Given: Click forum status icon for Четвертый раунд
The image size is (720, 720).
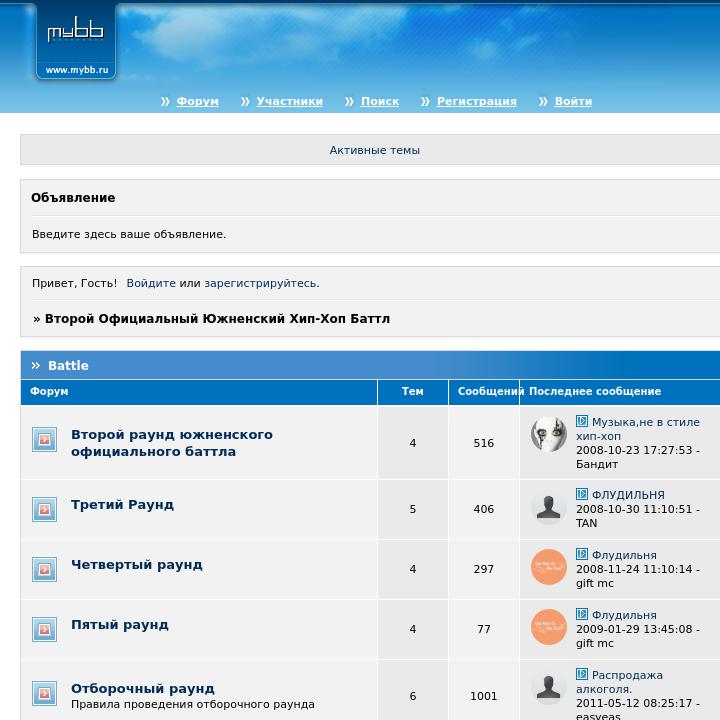Looking at the screenshot, I should click(45, 569).
